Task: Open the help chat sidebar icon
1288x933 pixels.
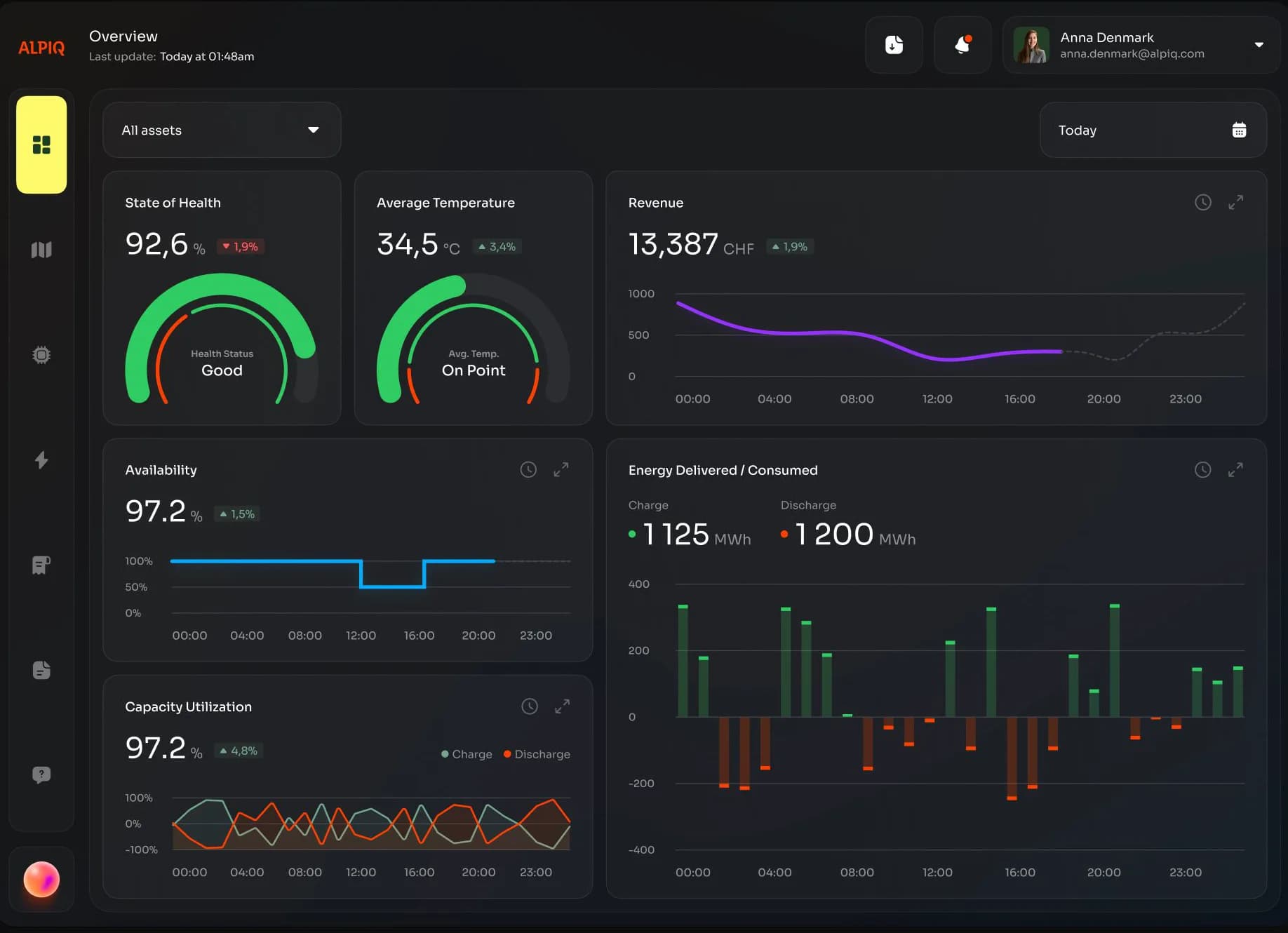Action: (x=41, y=775)
